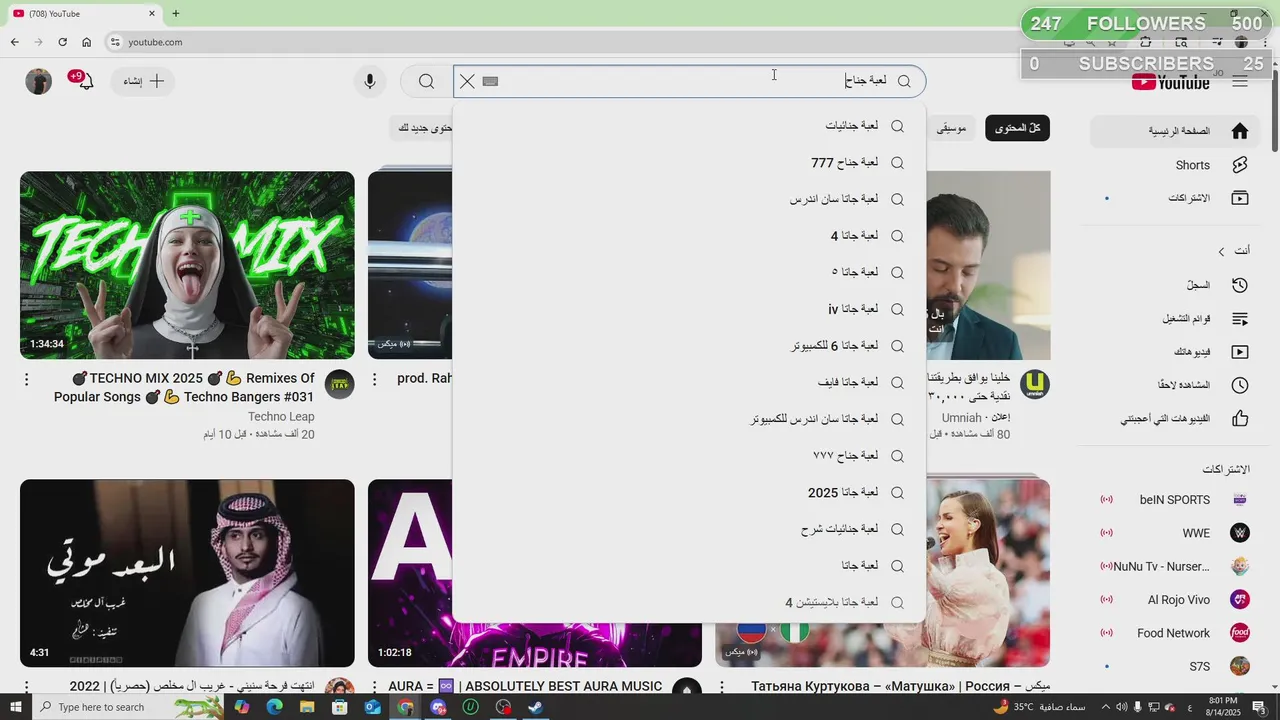Image resolution: width=1280 pixels, height=720 pixels.
Task: Open the WWE channel subscription
Action: 1177,533
